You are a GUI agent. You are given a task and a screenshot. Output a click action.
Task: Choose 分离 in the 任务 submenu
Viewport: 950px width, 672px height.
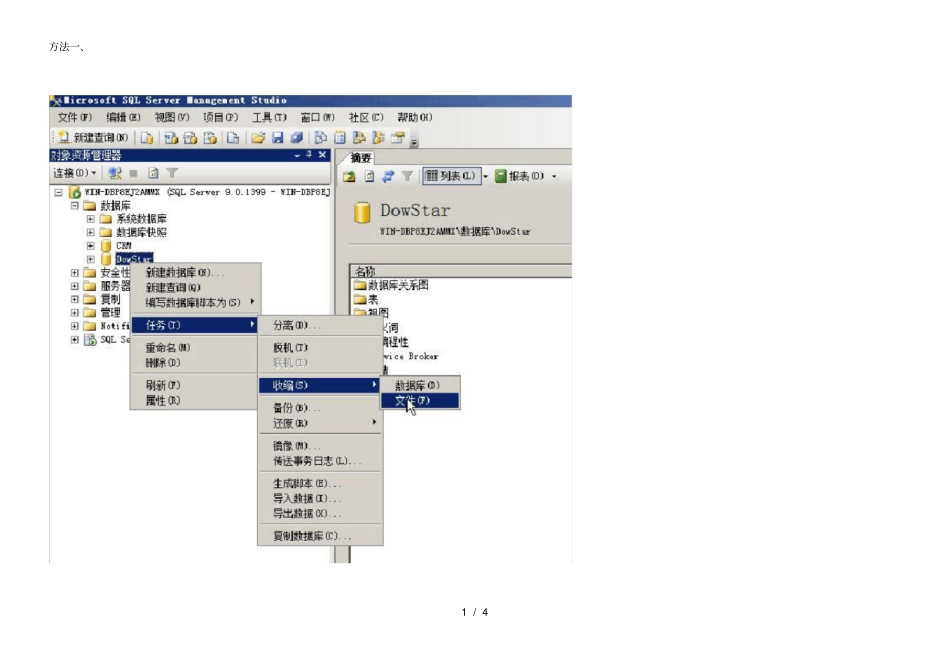point(320,325)
